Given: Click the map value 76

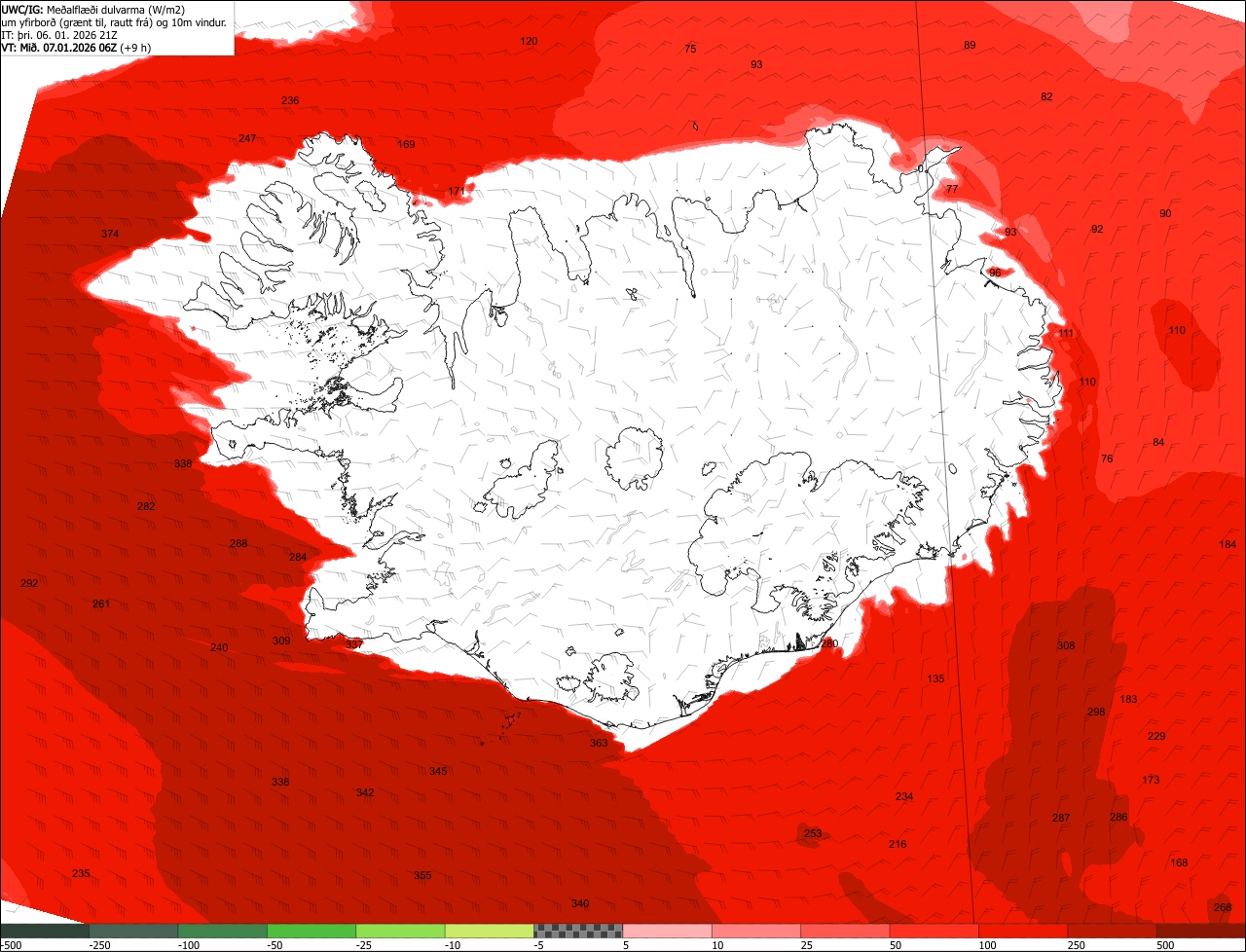Looking at the screenshot, I should pyautogui.click(x=1107, y=458).
